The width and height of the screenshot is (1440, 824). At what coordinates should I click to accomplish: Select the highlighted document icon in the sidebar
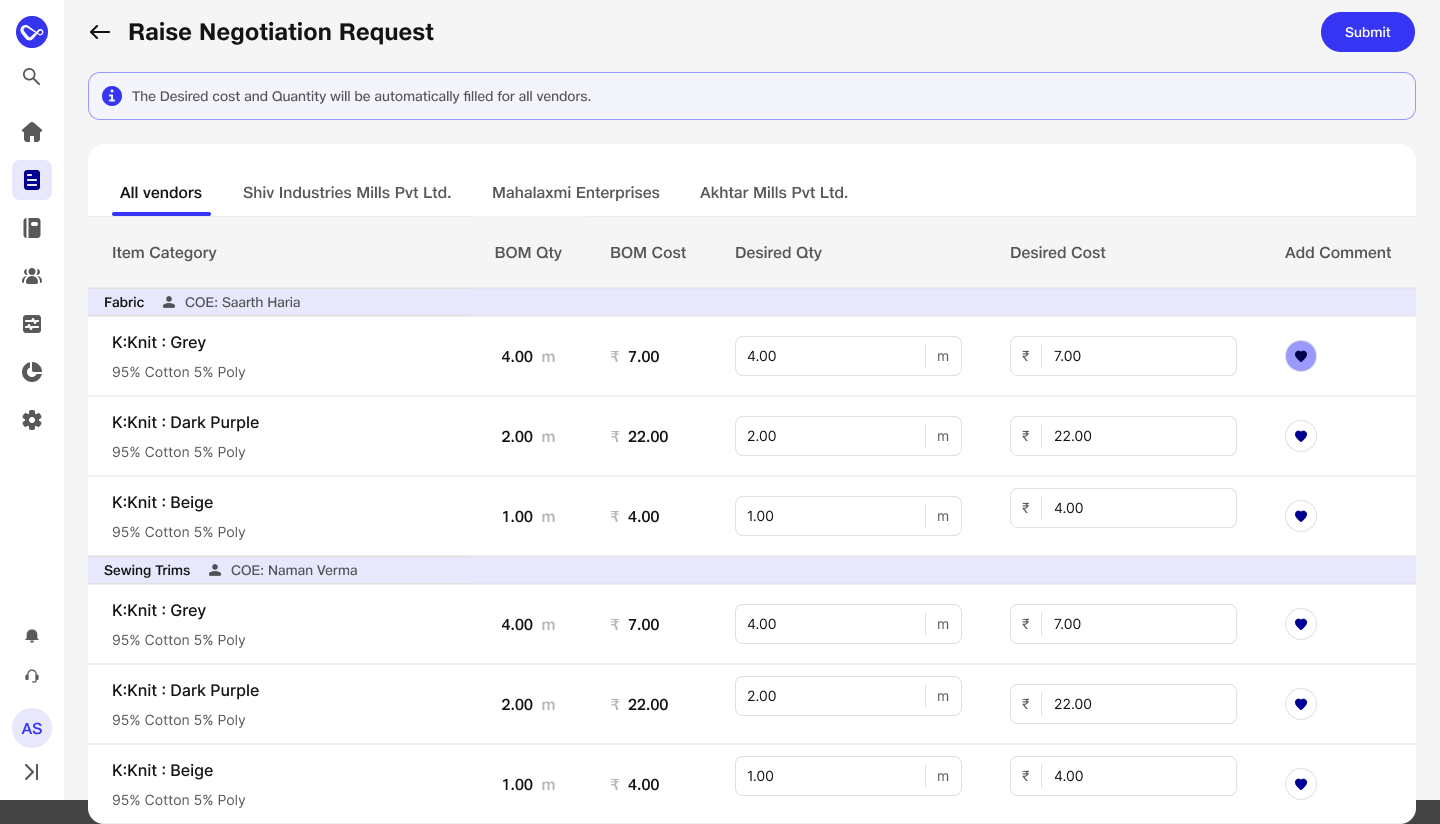point(32,180)
